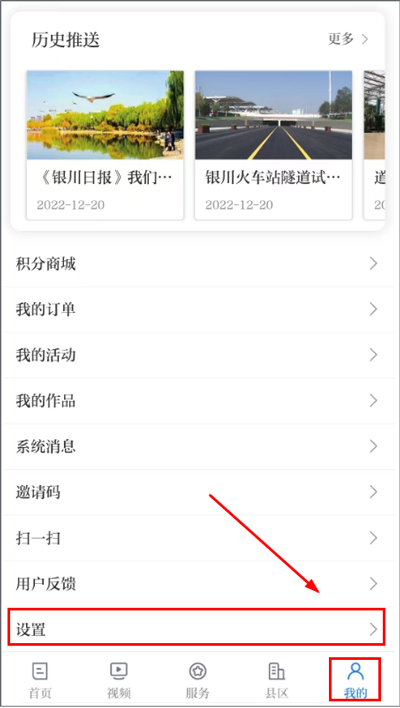Open 设置 settings row
This screenshot has width=400, height=708.
[x=197, y=627]
